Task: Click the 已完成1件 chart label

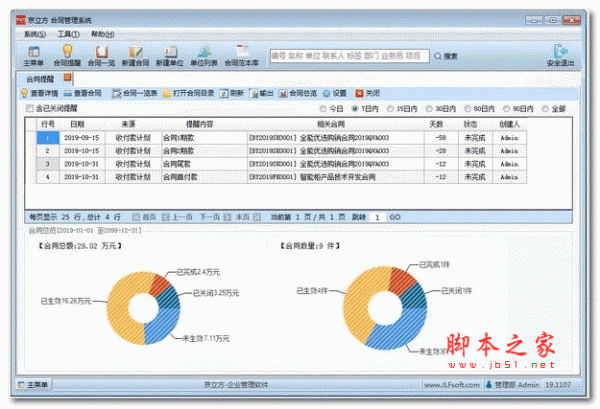Action: 434,264
